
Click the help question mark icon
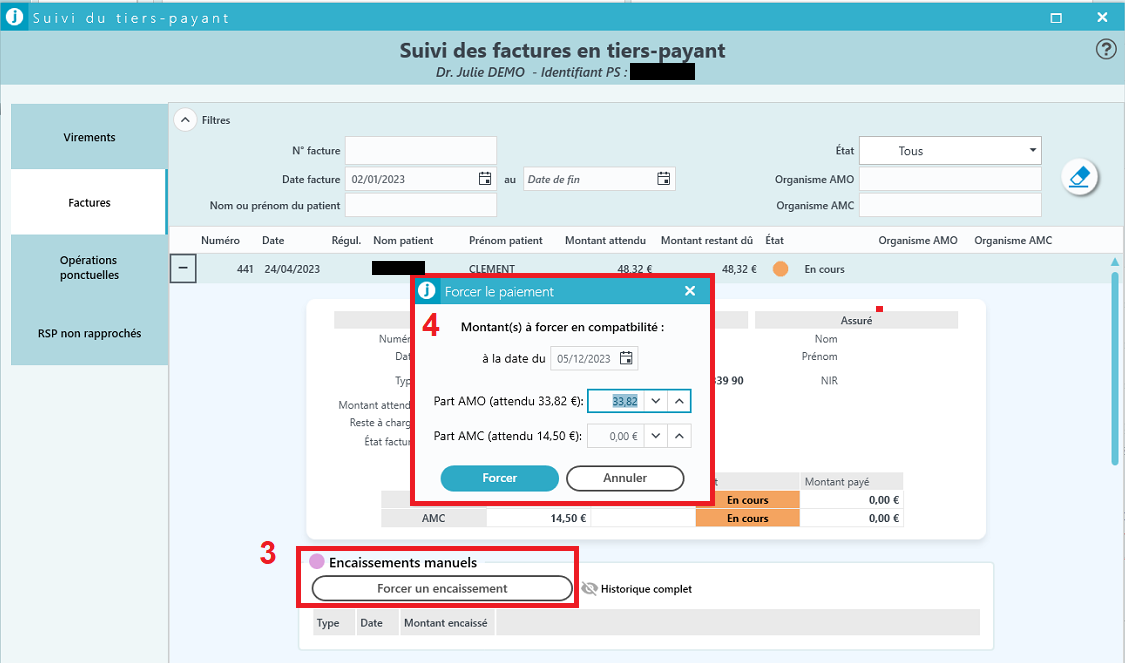(x=1105, y=50)
